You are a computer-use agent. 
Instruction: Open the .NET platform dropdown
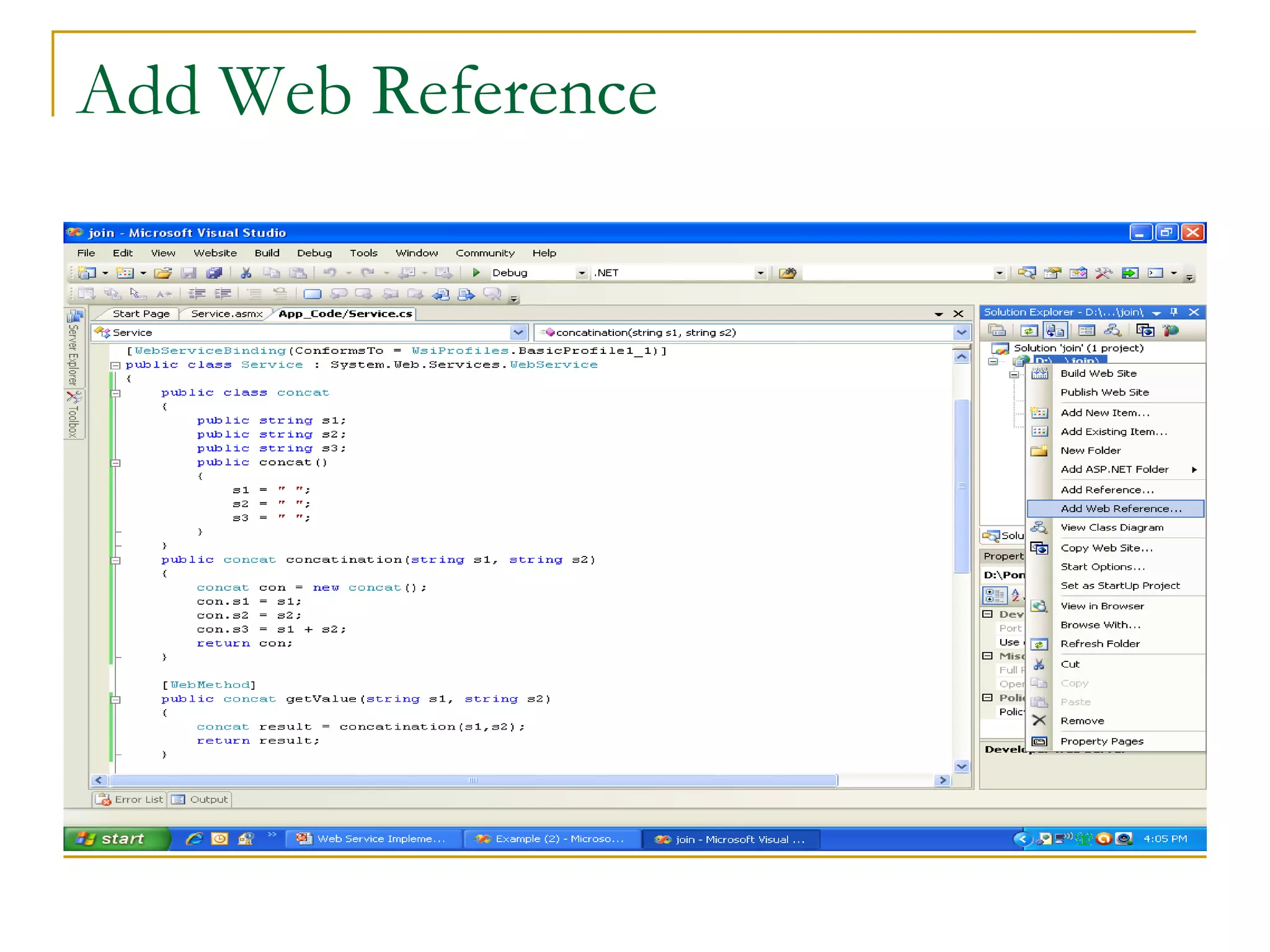point(760,273)
